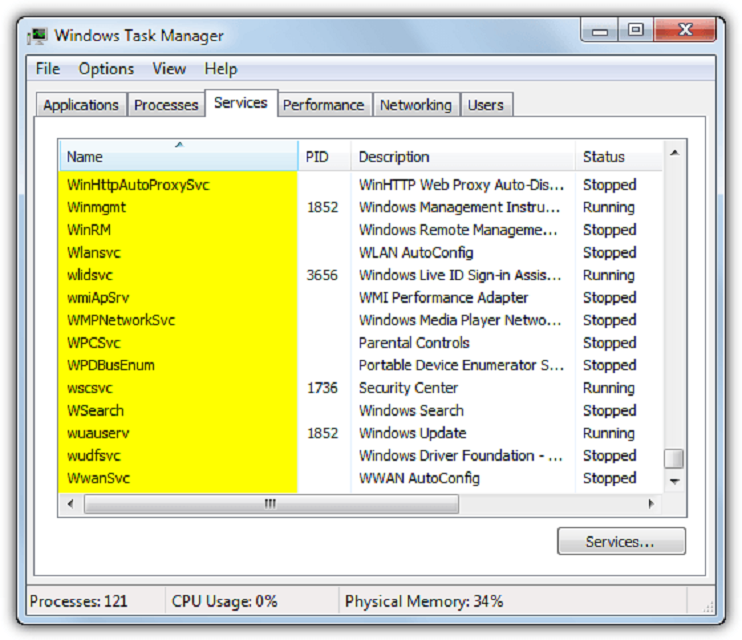Click the horizontal scrollbar thumb
The width and height of the screenshot is (742, 640).
pos(271,504)
